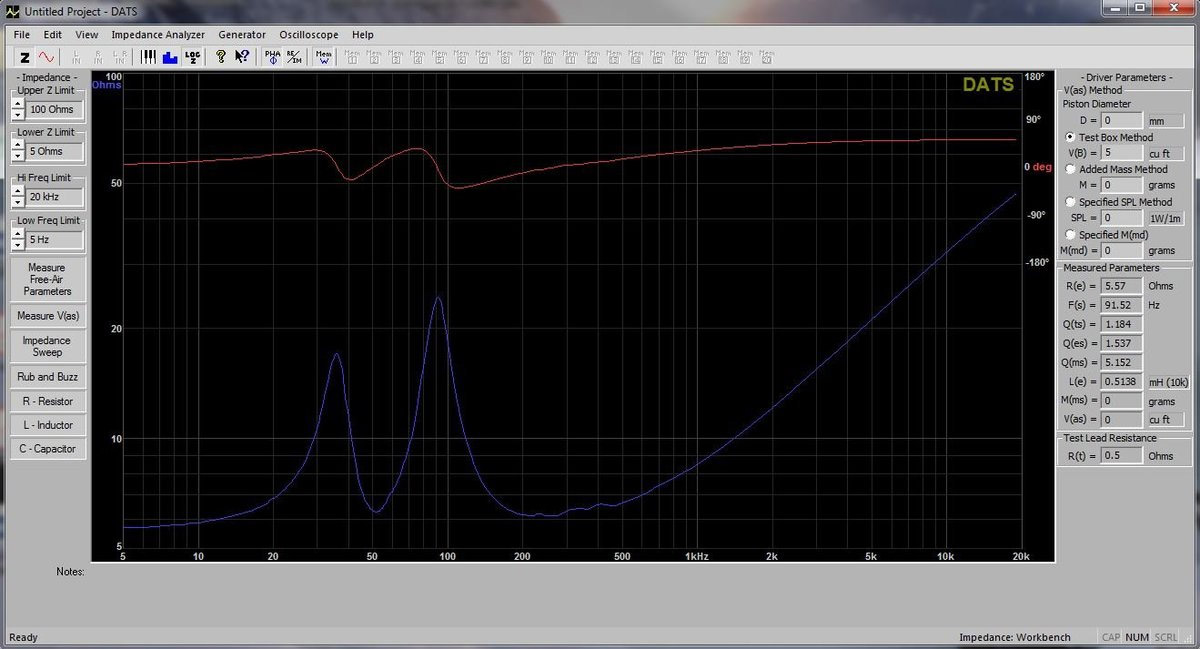Click the red sine wave generator icon
1200x649 pixels.
coord(46,57)
